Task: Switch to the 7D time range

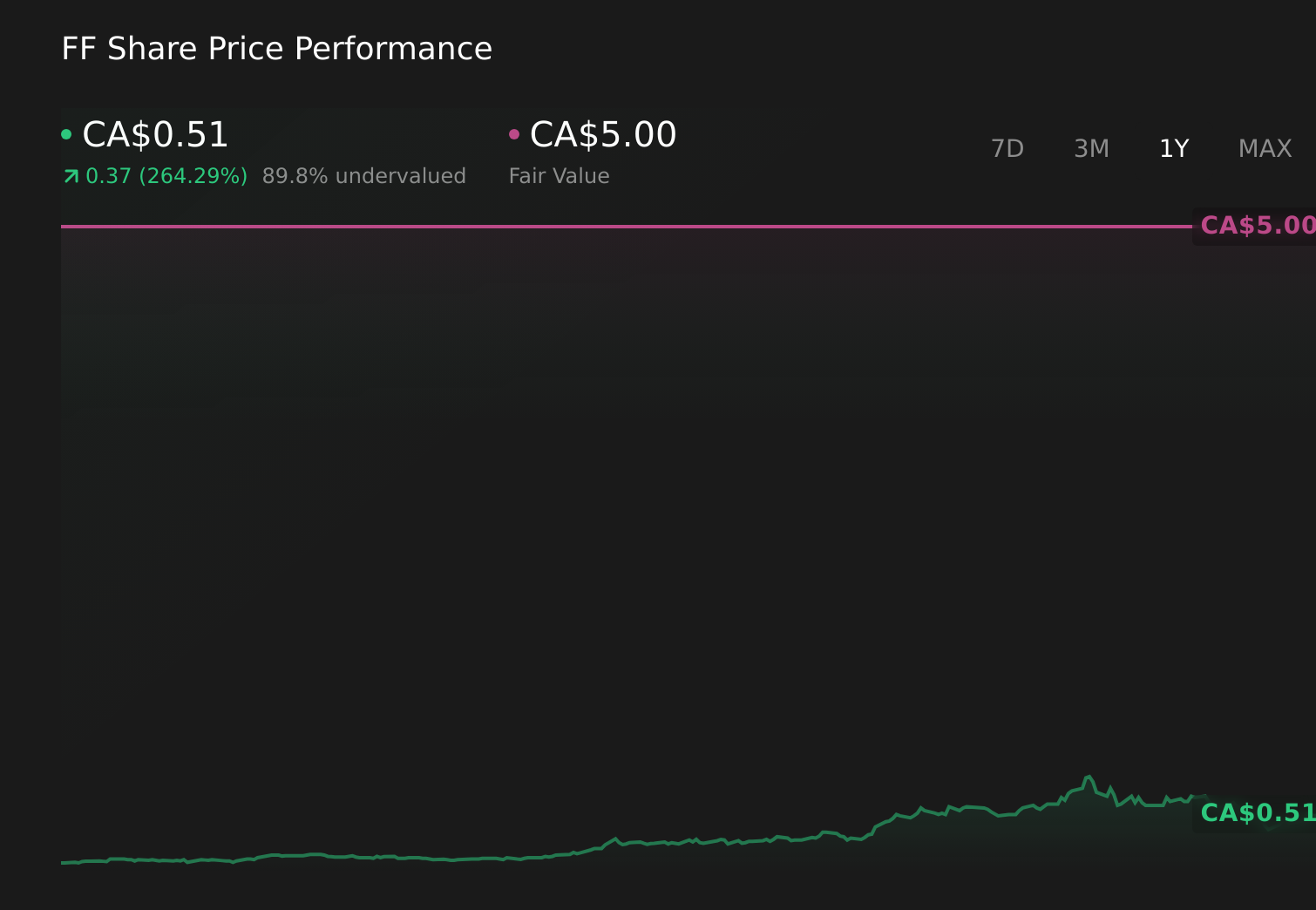Action: pos(1007,148)
